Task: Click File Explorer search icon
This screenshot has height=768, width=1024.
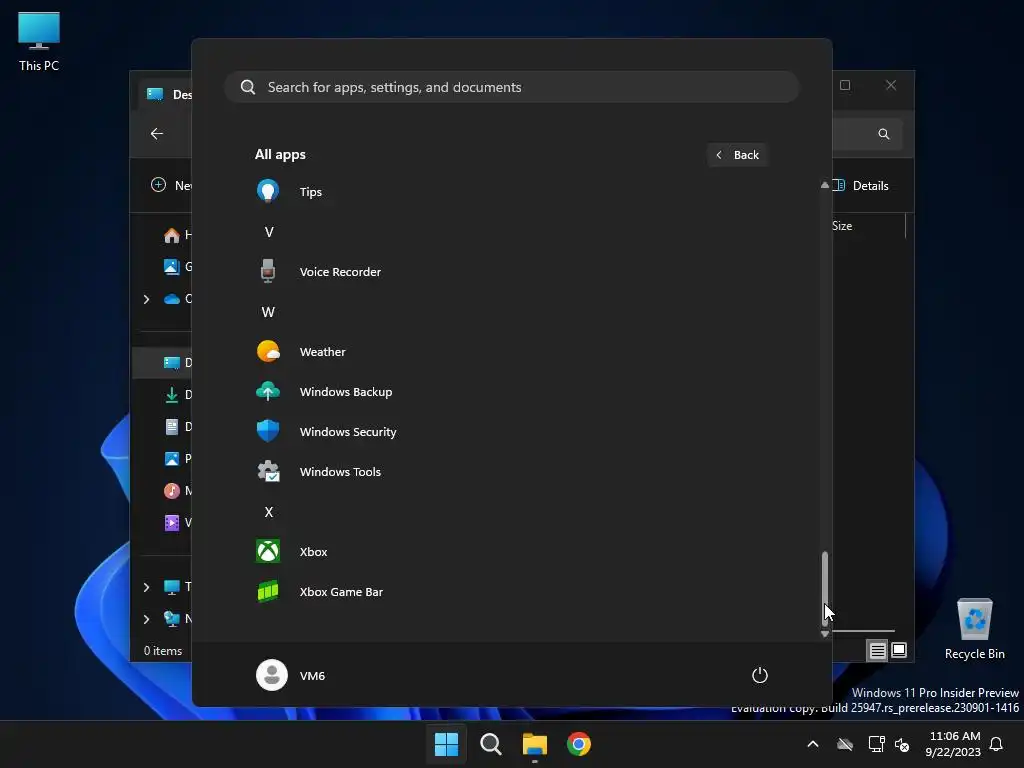Action: pyautogui.click(x=884, y=134)
